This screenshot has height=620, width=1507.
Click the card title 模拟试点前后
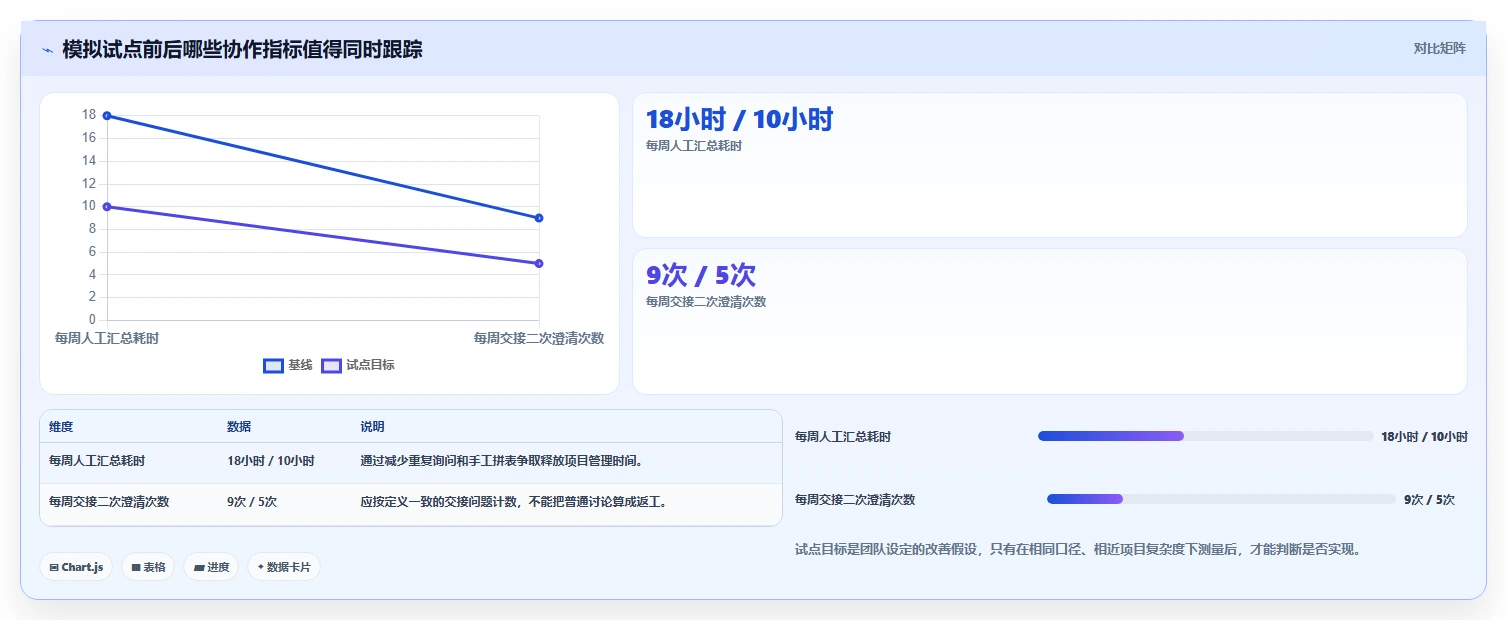coord(242,49)
